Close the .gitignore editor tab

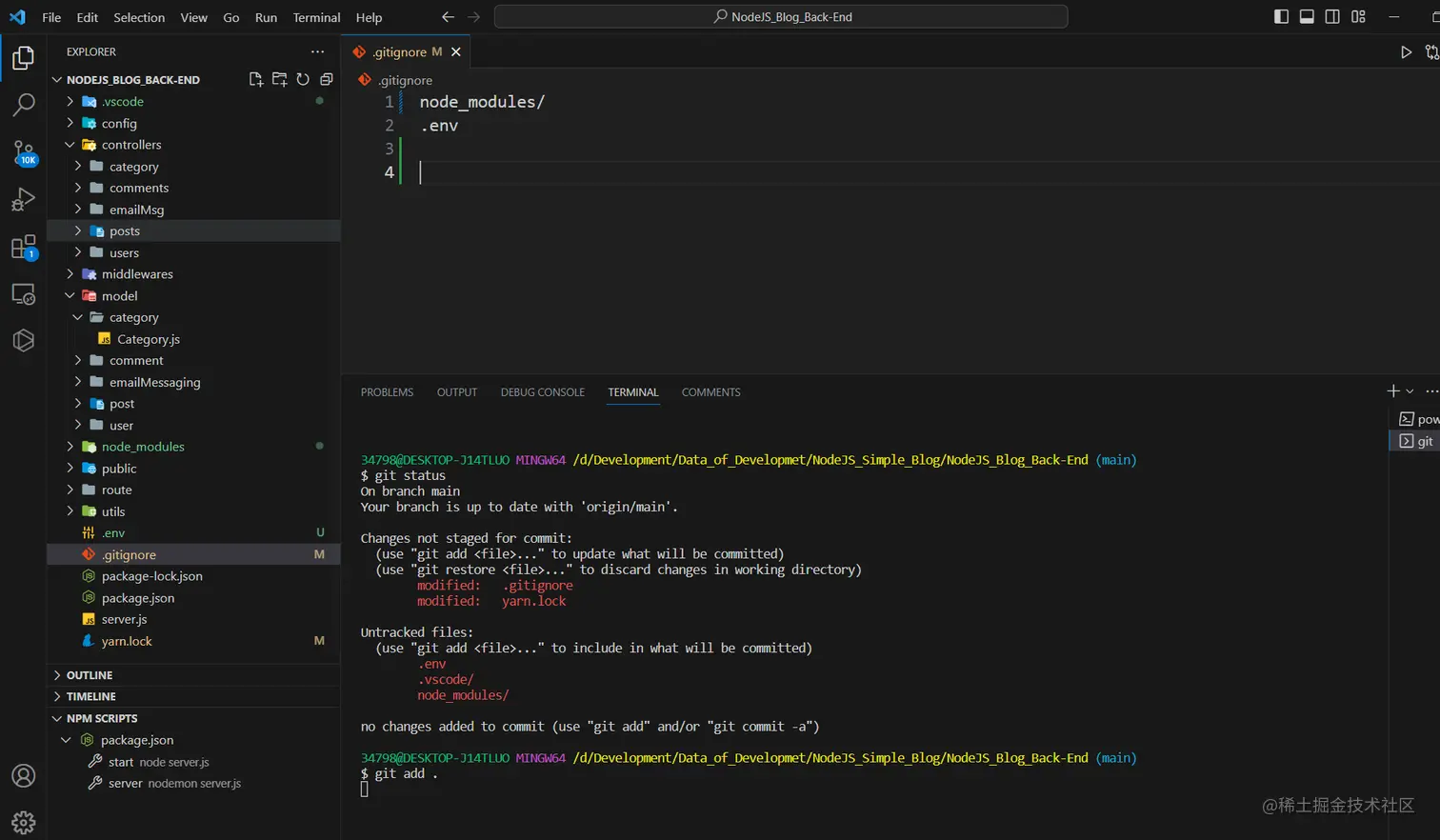(x=456, y=52)
